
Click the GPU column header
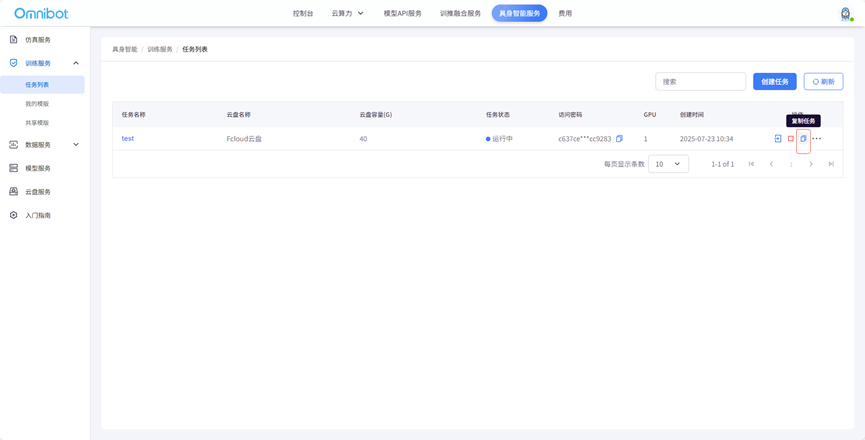click(x=649, y=115)
